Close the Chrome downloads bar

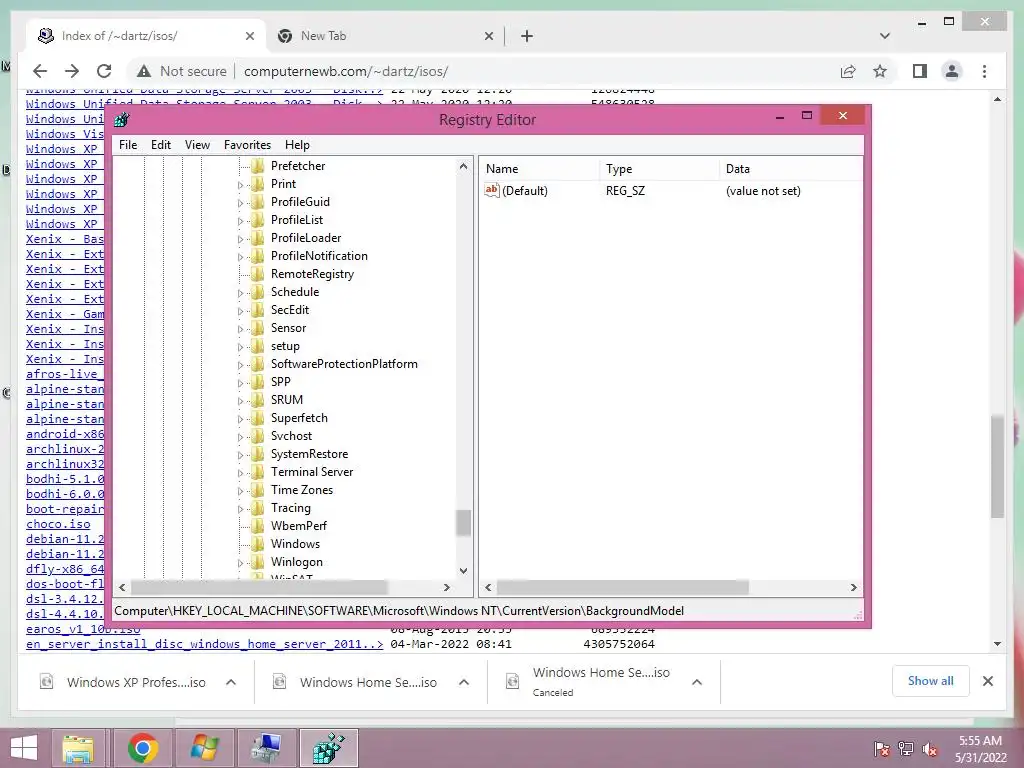pos(988,681)
